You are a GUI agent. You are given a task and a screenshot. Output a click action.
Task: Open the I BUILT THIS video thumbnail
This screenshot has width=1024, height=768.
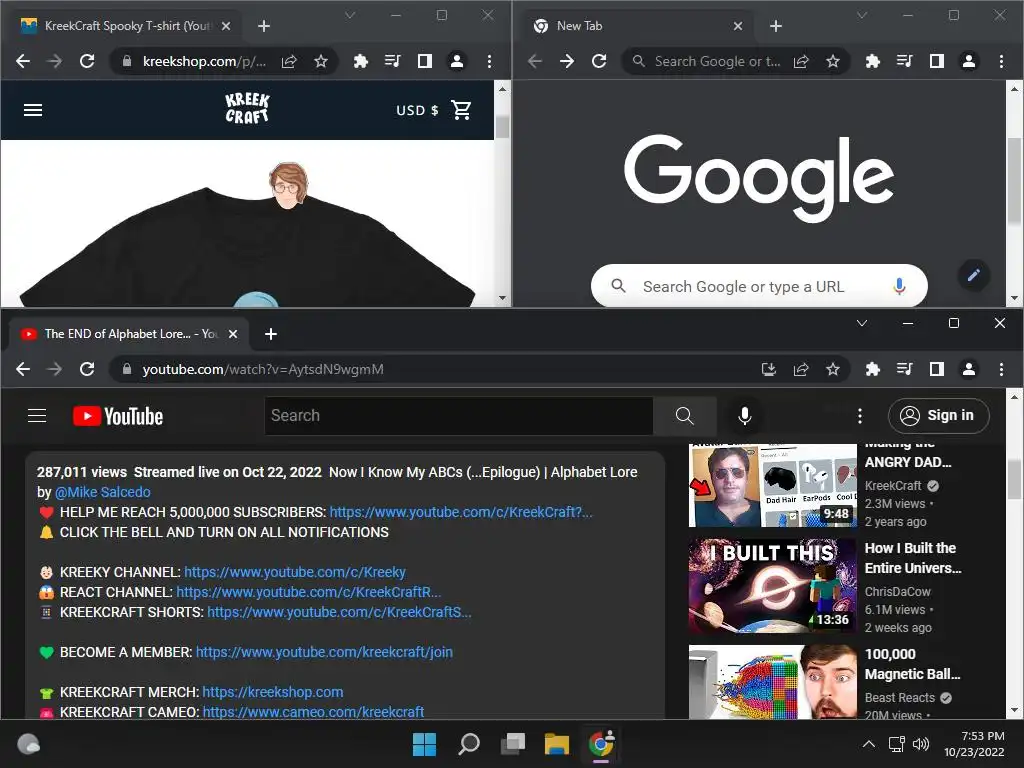773,586
